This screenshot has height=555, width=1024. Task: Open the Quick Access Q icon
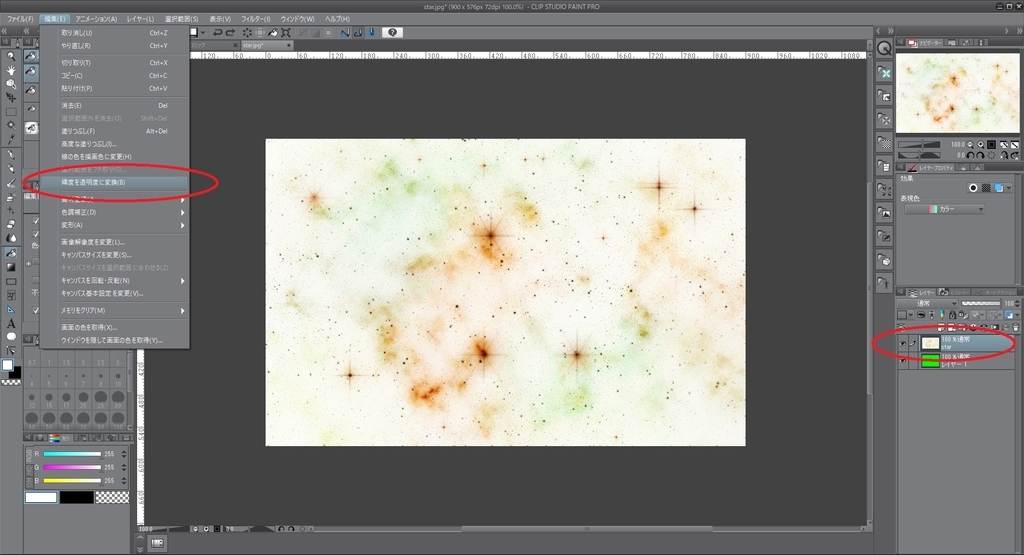884,48
